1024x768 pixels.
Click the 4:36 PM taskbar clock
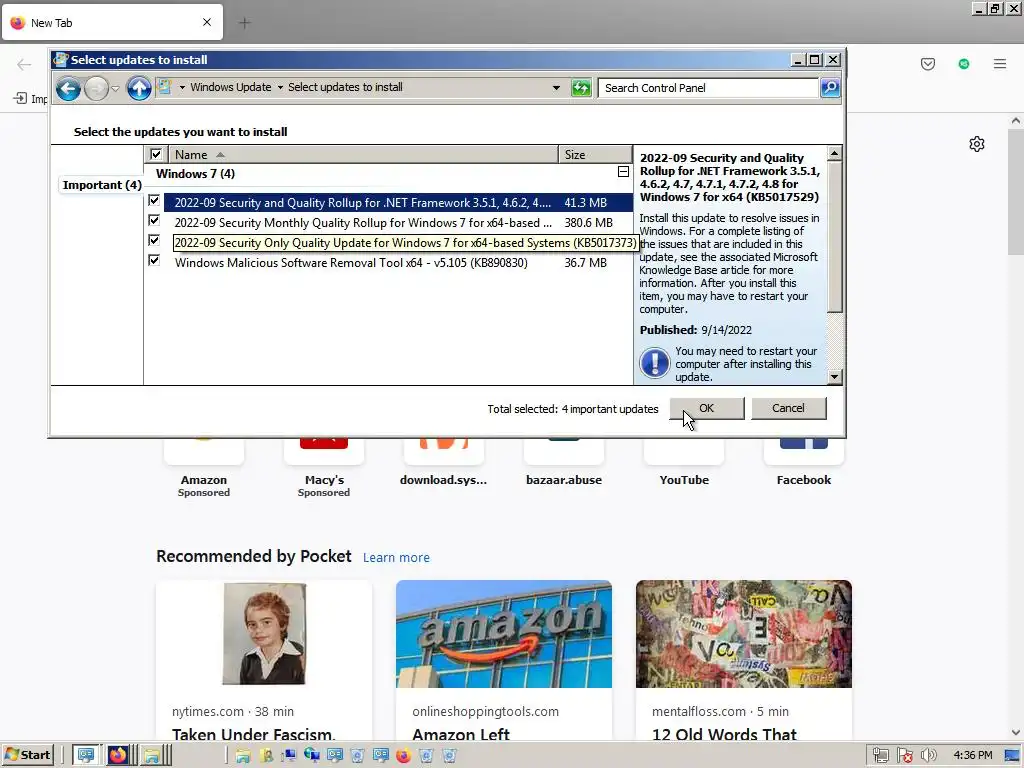pyautogui.click(x=972, y=755)
